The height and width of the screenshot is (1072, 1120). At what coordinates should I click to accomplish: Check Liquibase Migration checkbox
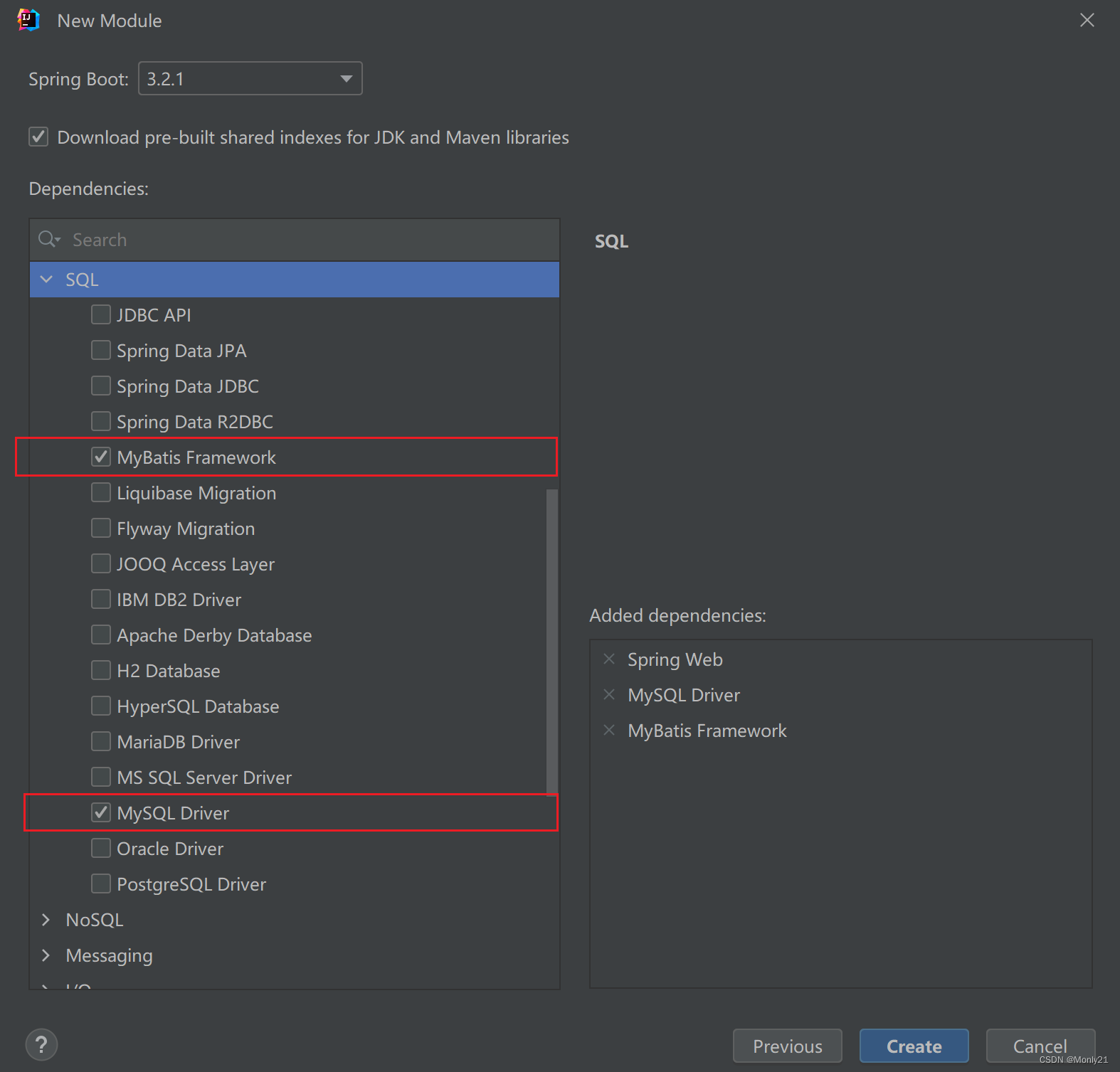101,492
